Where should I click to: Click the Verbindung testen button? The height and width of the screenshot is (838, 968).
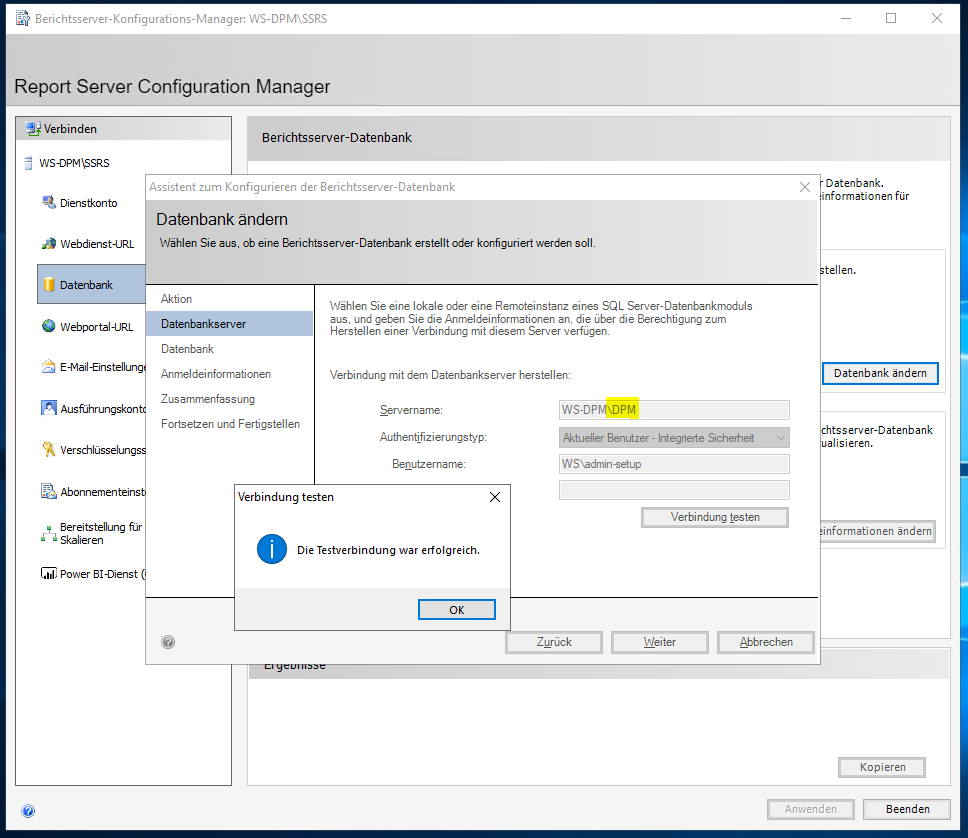pyautogui.click(x=715, y=517)
